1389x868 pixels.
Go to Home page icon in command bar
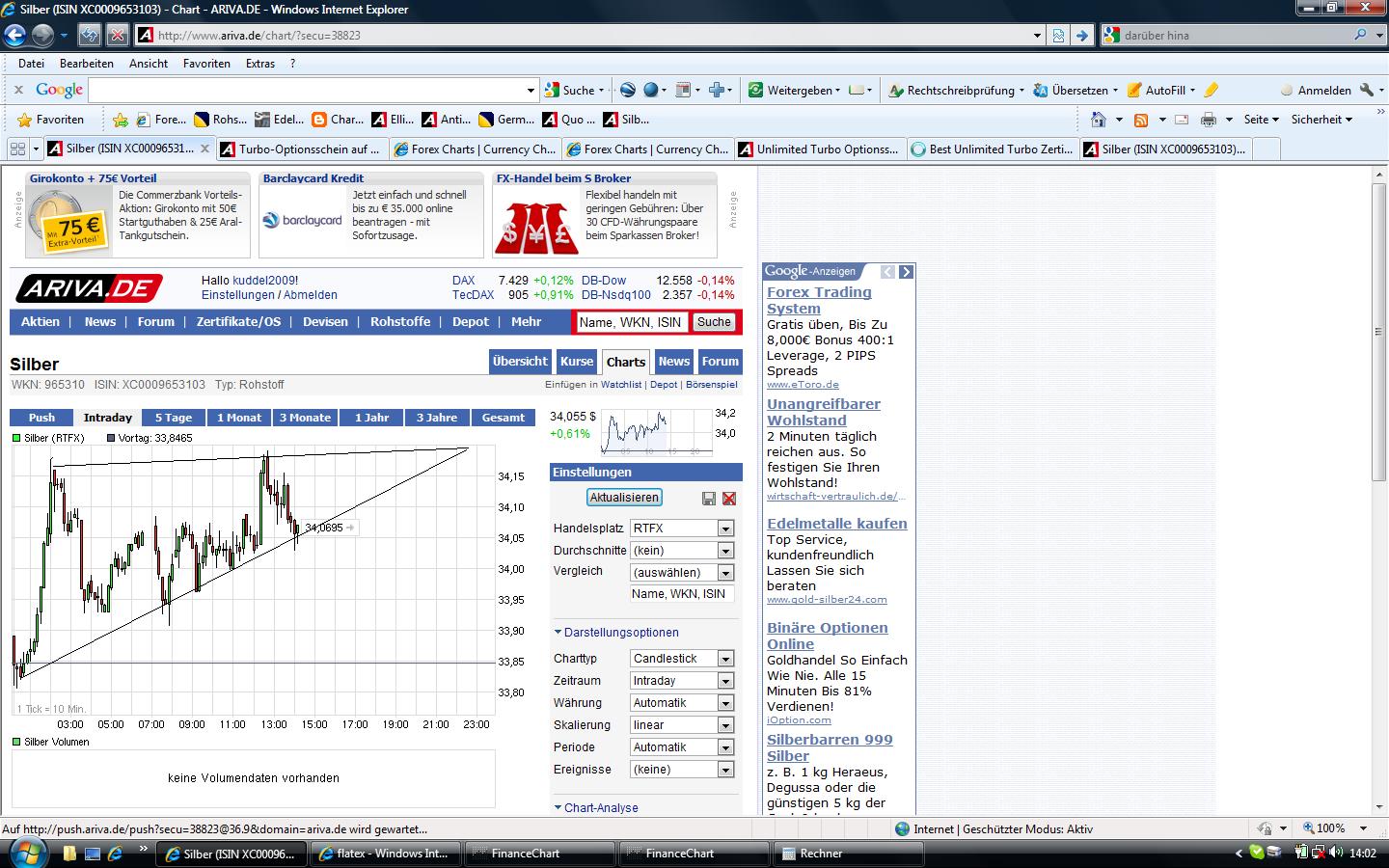click(1098, 120)
